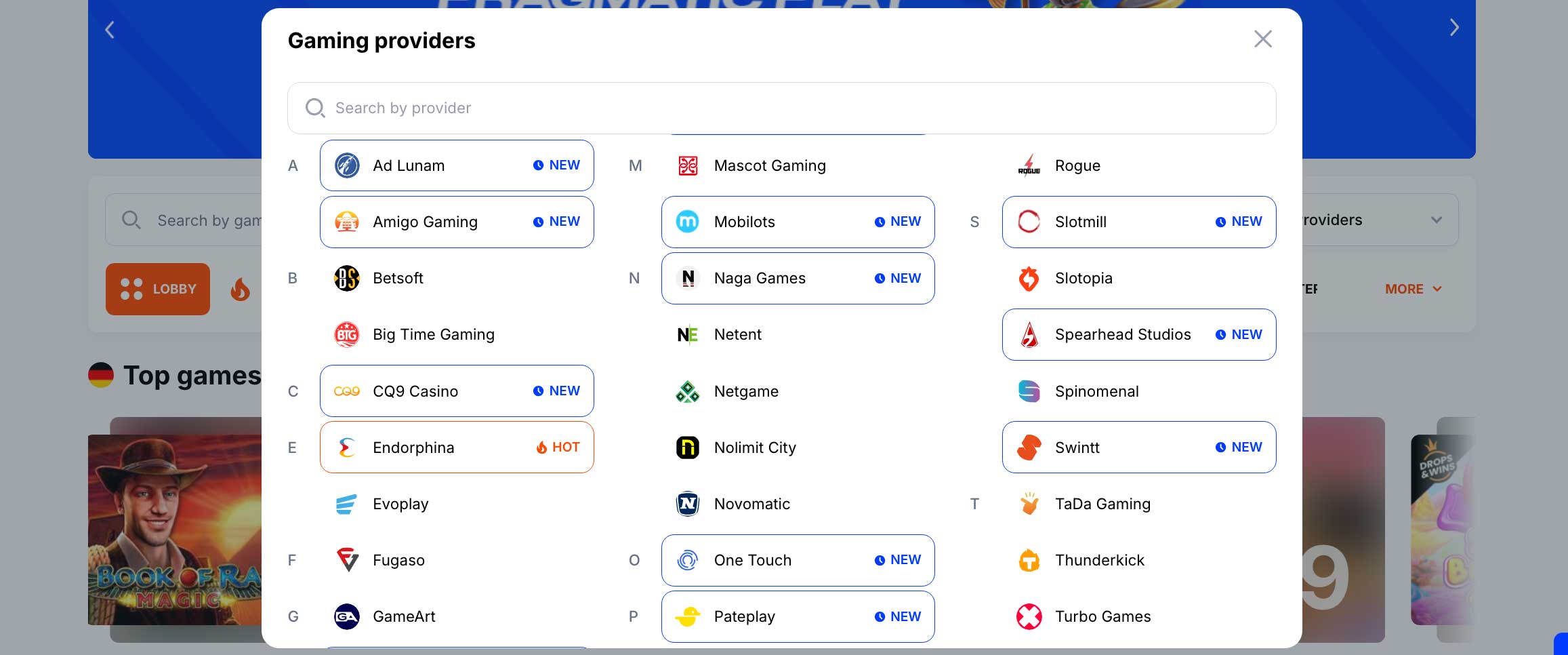Click the One Touch logo icon
The width and height of the screenshot is (1568, 655).
click(x=688, y=560)
